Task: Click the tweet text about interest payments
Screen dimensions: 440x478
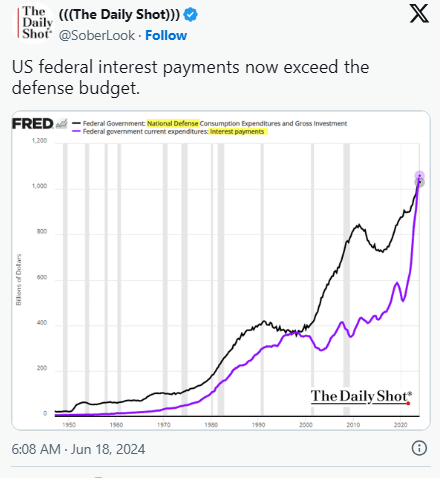Action: (190, 77)
